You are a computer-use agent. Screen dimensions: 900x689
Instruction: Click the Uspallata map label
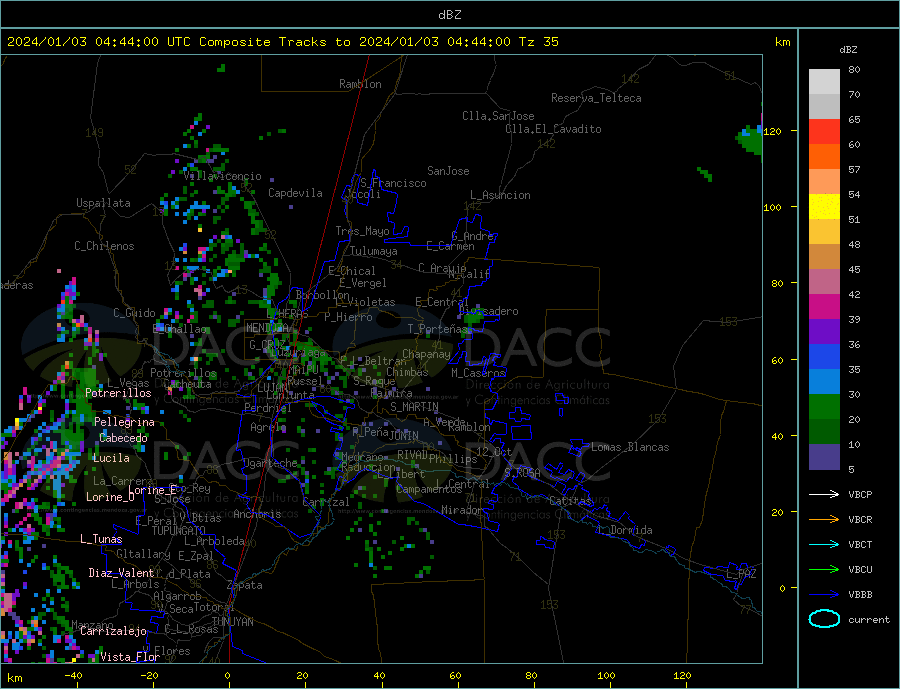coord(103,203)
